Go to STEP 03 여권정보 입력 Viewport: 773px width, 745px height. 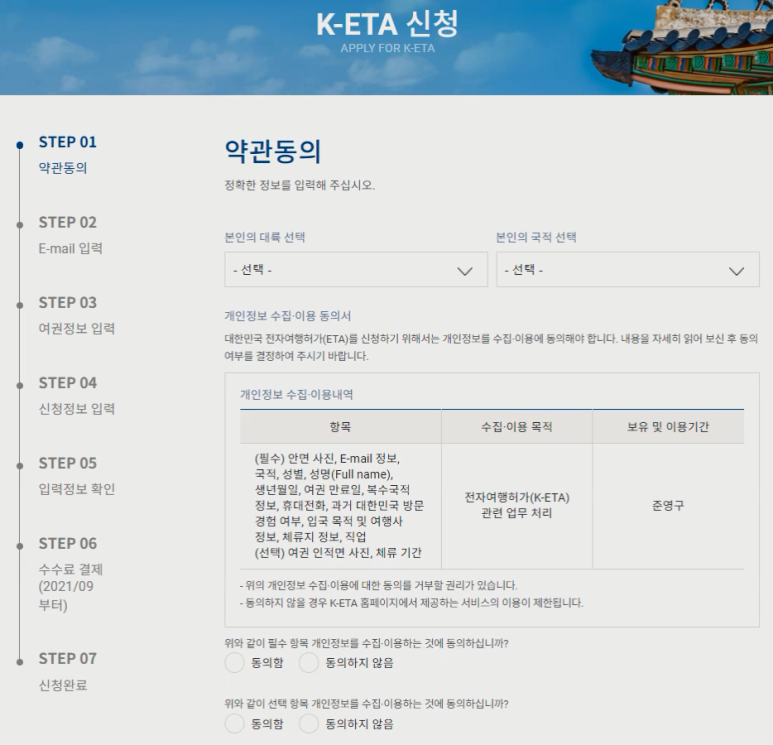click(77, 315)
